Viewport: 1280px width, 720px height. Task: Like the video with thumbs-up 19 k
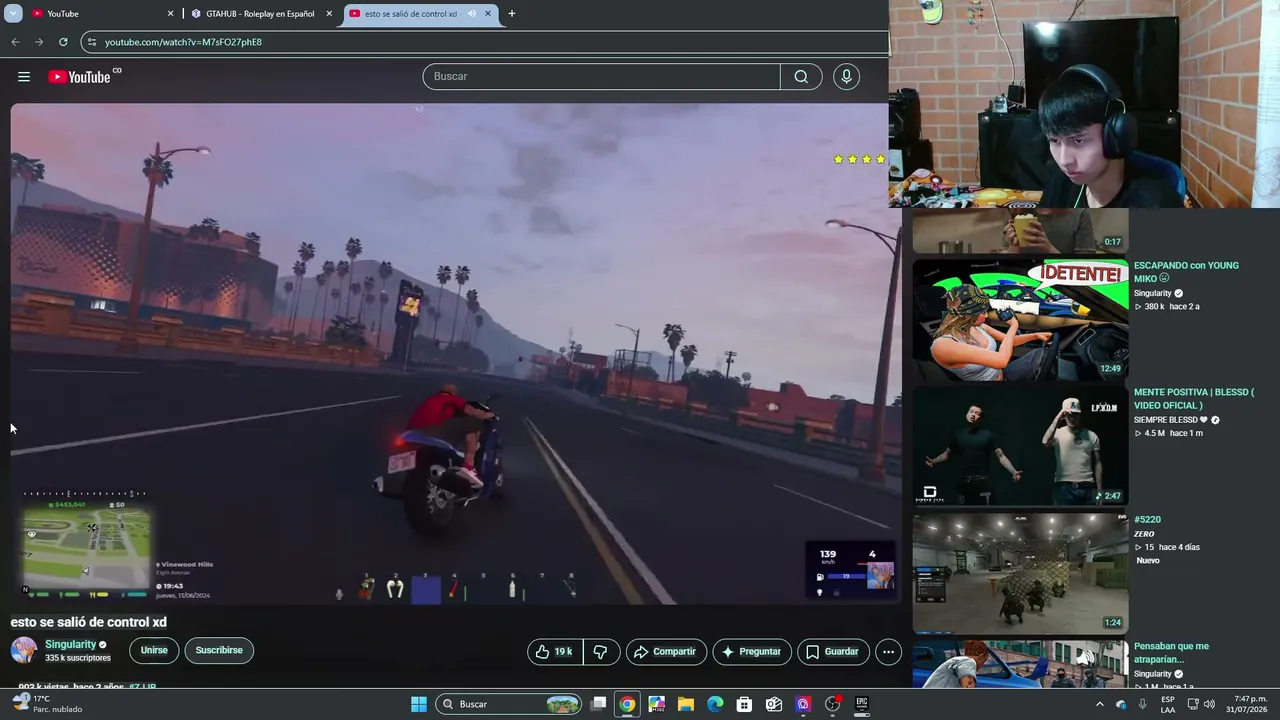pos(555,652)
